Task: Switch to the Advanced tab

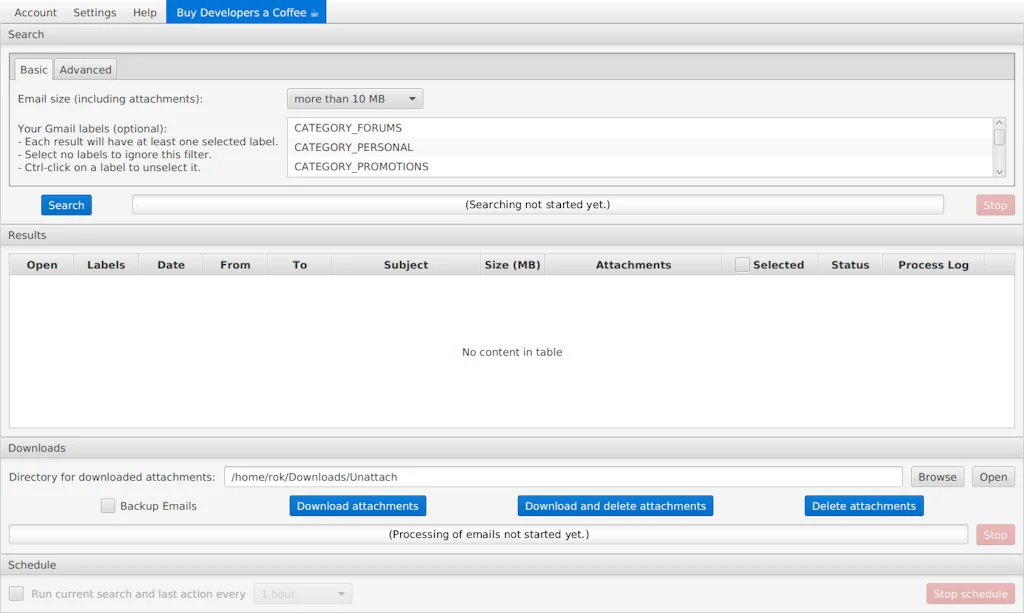Action: pos(85,69)
